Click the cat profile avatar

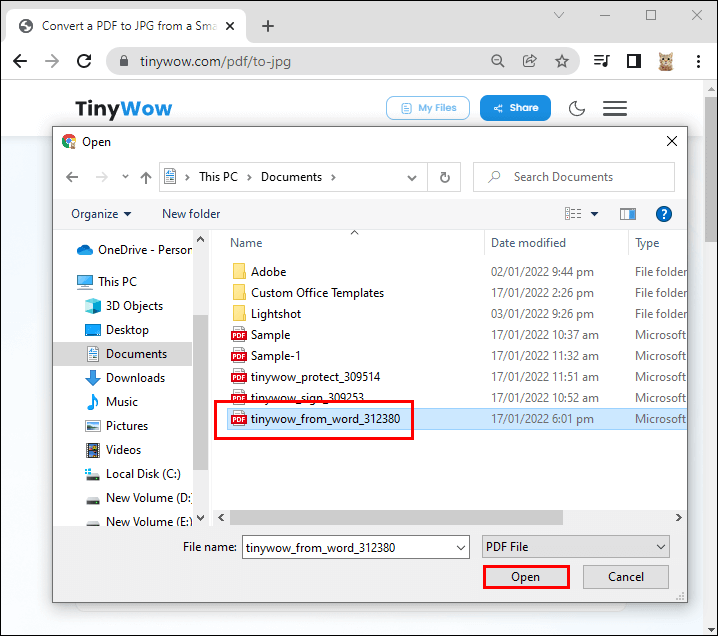point(666,61)
